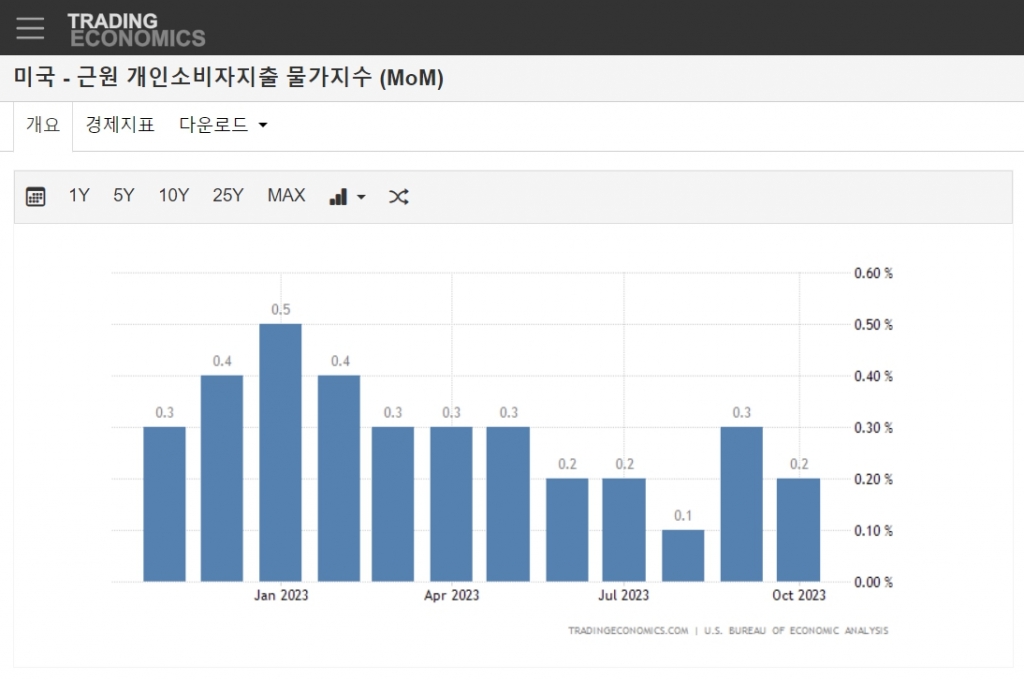Click the shuffle compare icon

(x=398, y=196)
